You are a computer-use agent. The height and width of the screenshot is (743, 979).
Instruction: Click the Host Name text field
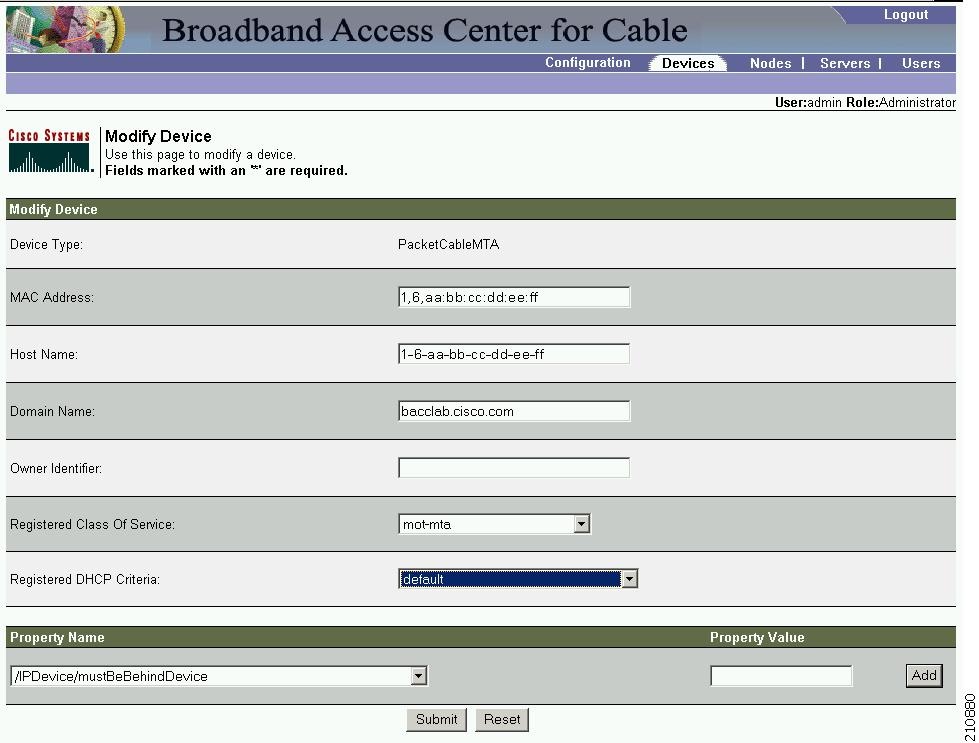coord(513,353)
